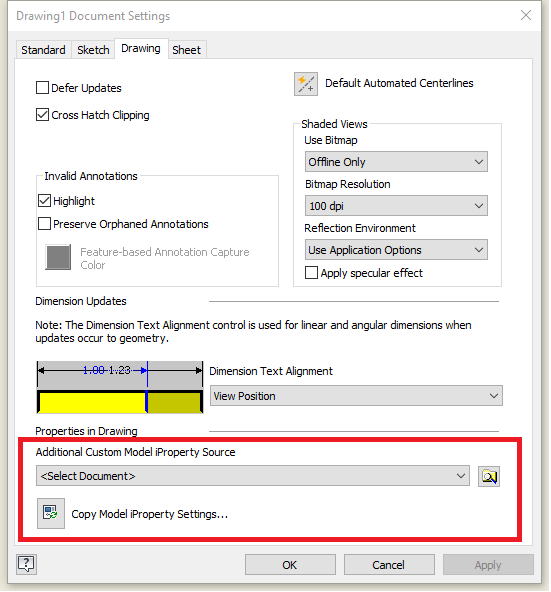Close the Document Settings dialog

(x=526, y=15)
